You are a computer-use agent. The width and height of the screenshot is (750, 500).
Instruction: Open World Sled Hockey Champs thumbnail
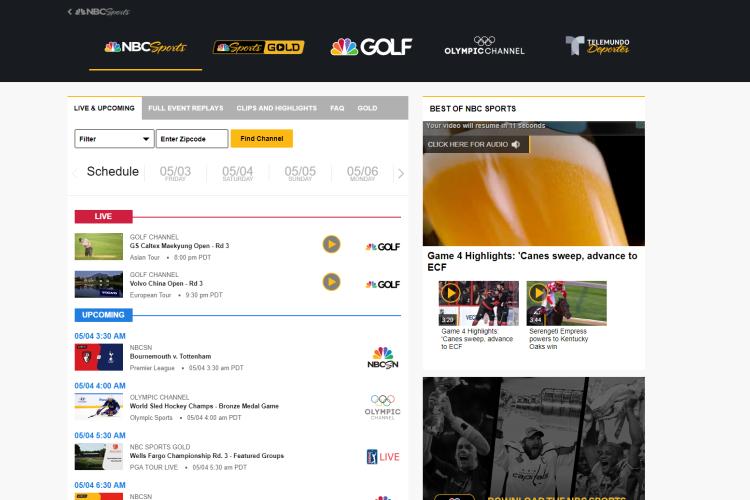click(x=99, y=407)
